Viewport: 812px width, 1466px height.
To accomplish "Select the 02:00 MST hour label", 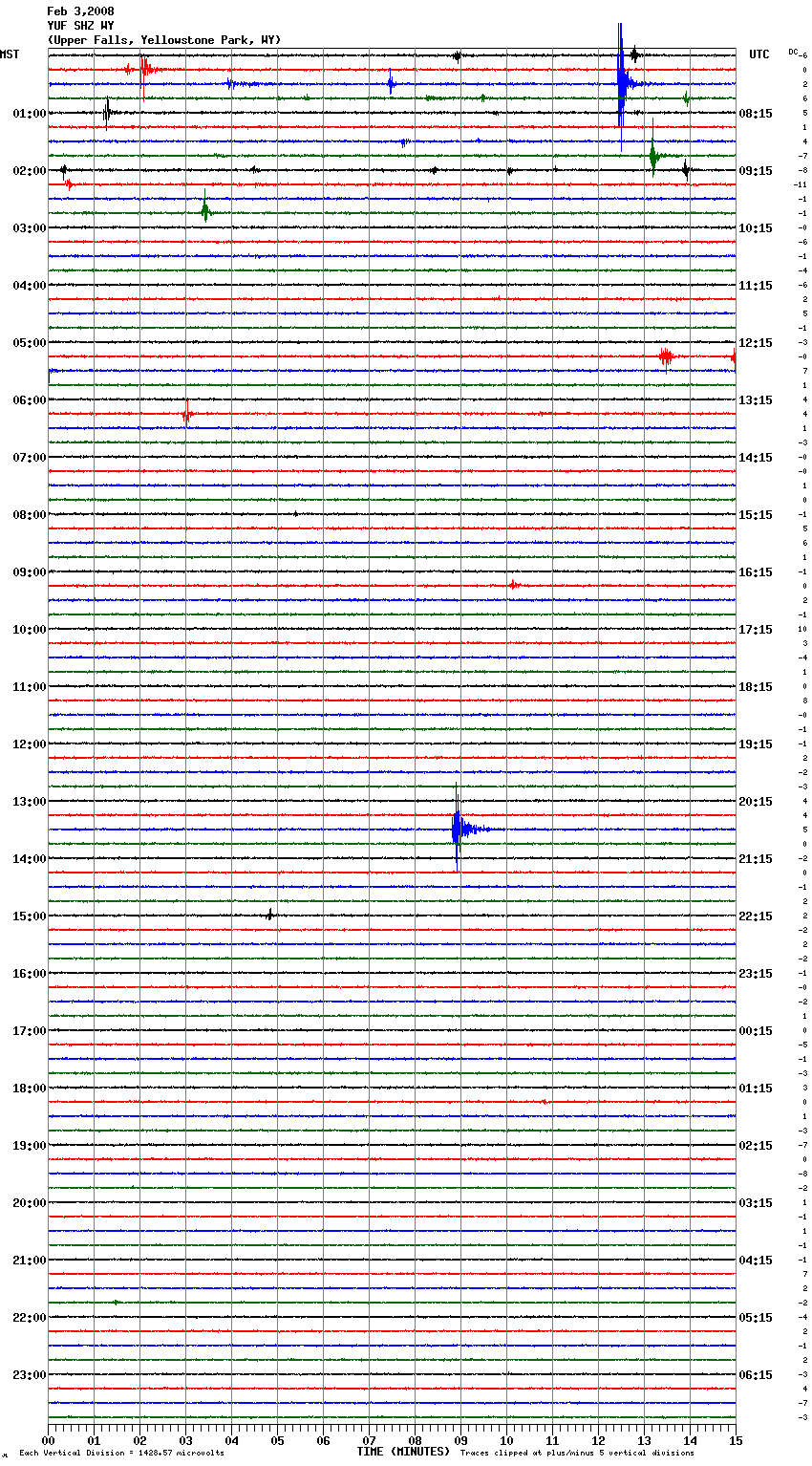I will (x=30, y=171).
